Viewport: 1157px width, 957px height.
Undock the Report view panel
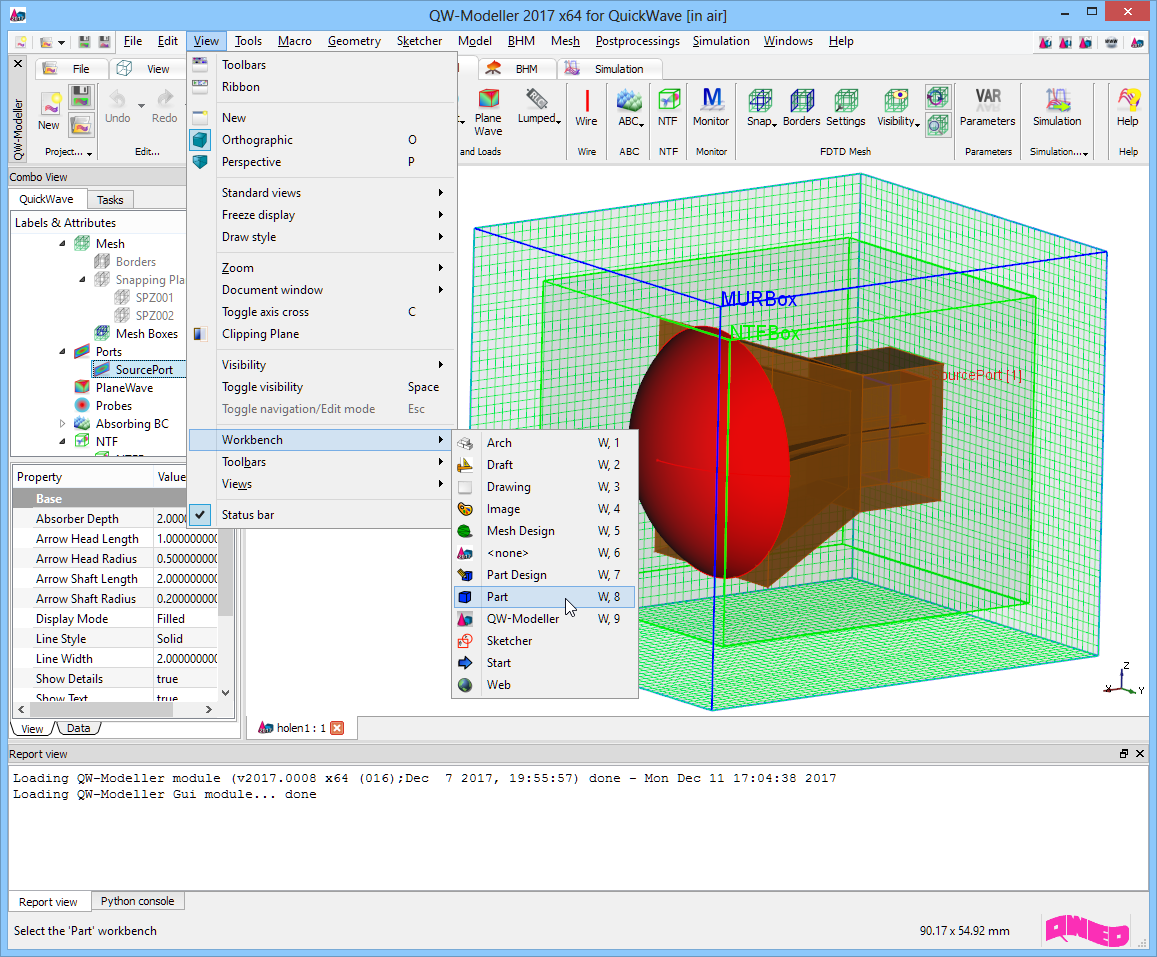coord(1124,753)
